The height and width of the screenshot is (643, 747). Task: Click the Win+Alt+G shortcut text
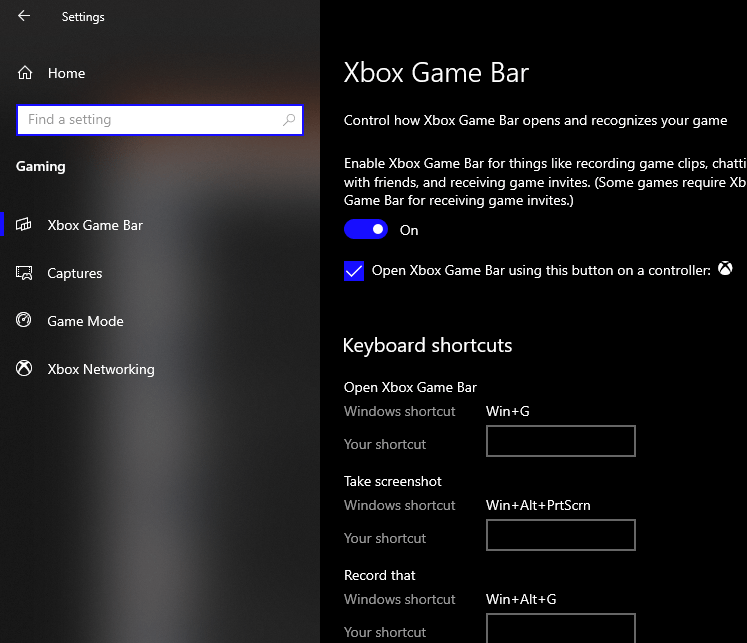click(521, 599)
